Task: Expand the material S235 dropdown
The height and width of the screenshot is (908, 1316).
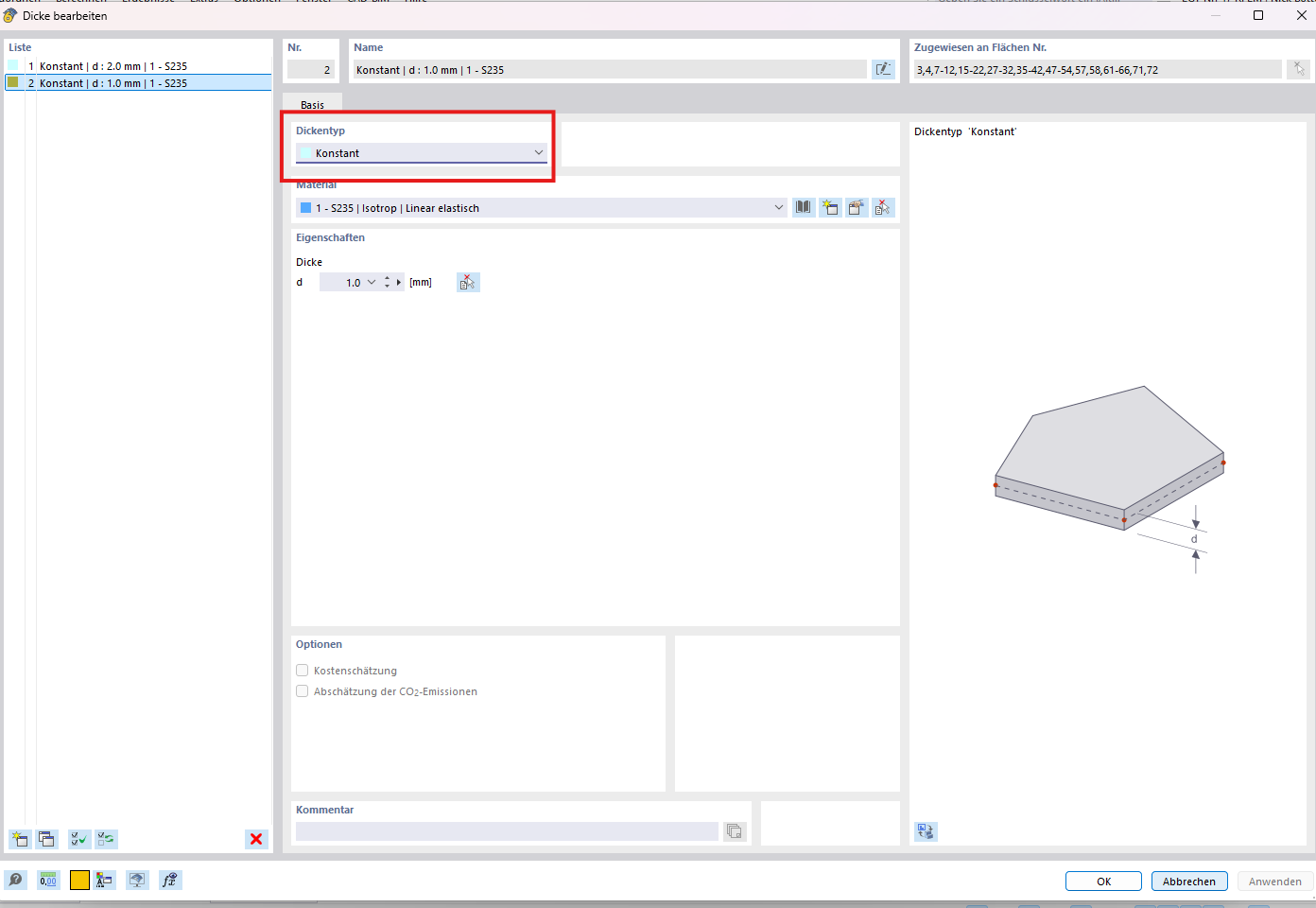Action: [x=778, y=208]
